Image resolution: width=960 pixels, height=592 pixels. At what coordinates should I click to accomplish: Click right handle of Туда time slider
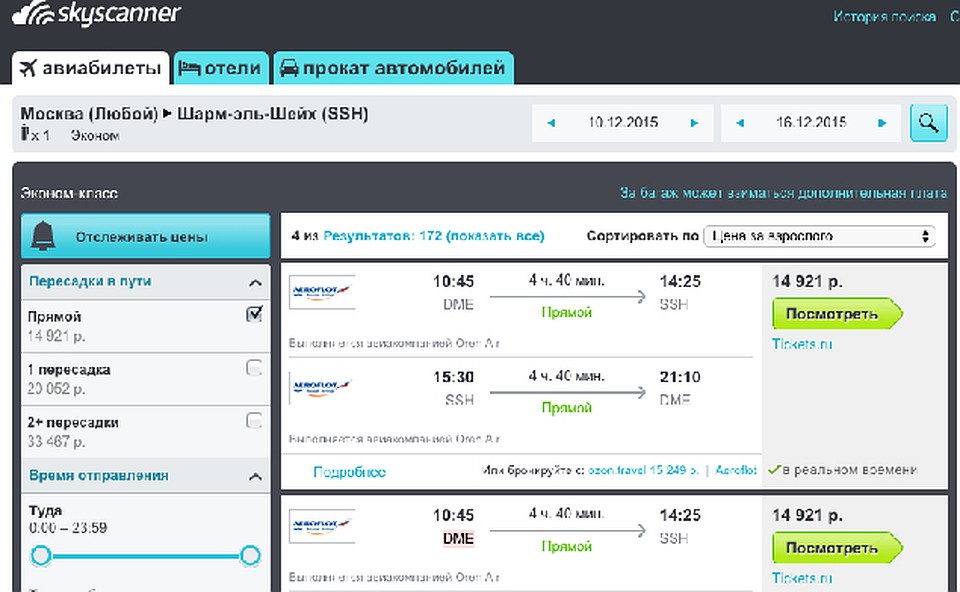250,555
